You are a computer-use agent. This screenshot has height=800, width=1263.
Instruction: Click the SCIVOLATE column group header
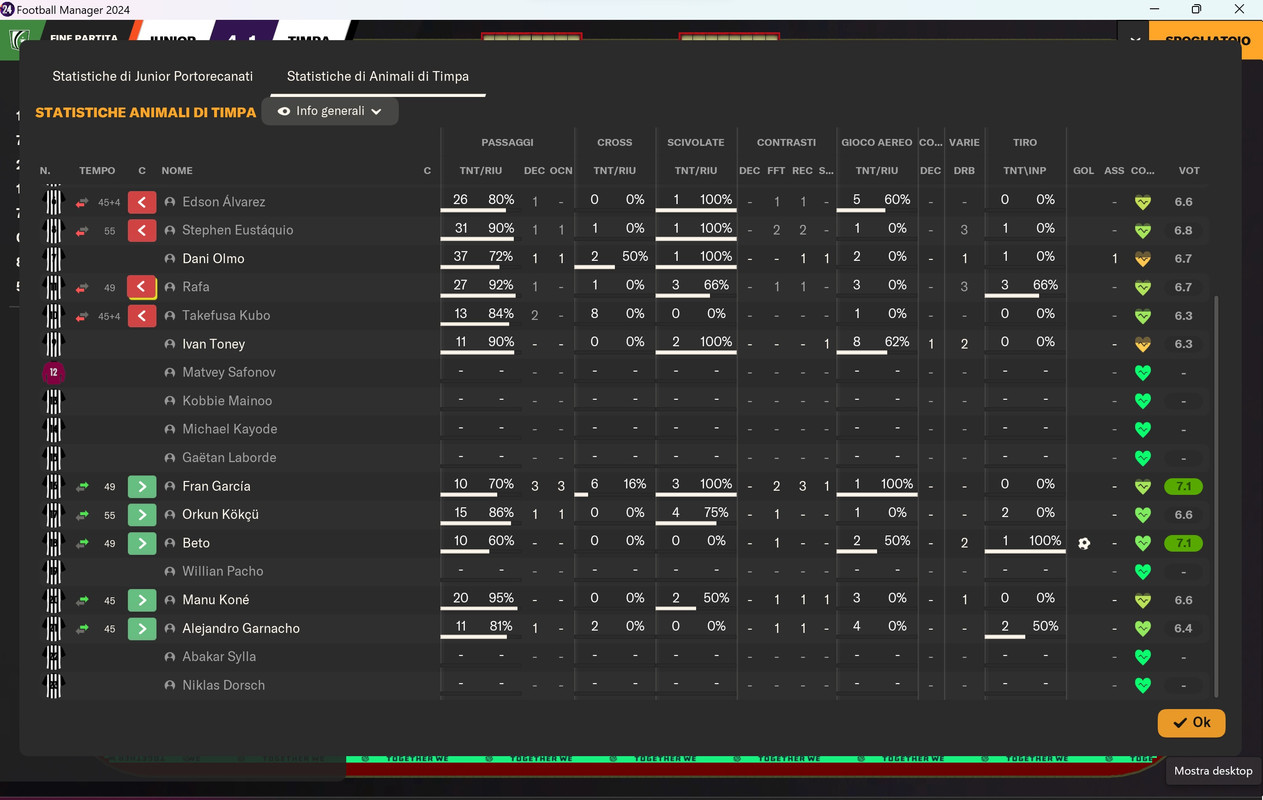point(696,143)
